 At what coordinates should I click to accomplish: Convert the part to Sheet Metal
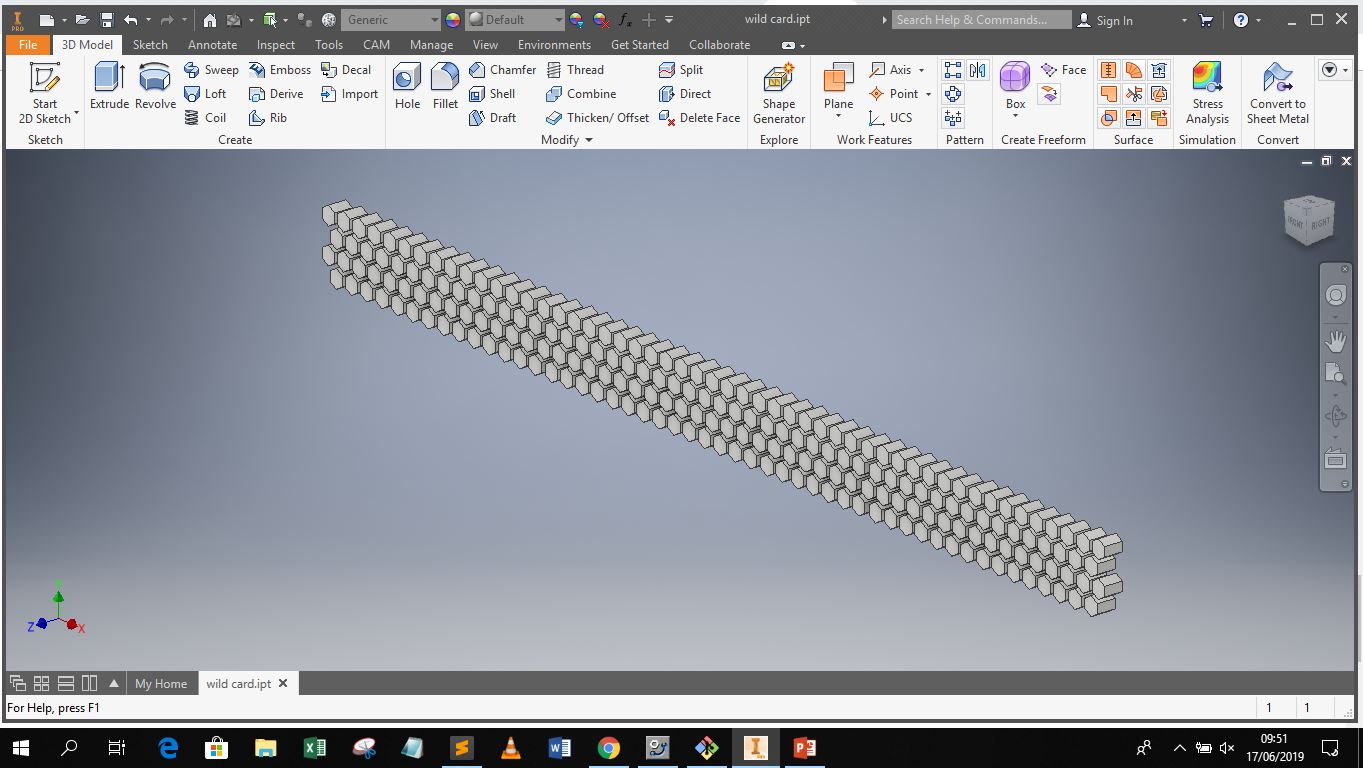tap(1278, 93)
